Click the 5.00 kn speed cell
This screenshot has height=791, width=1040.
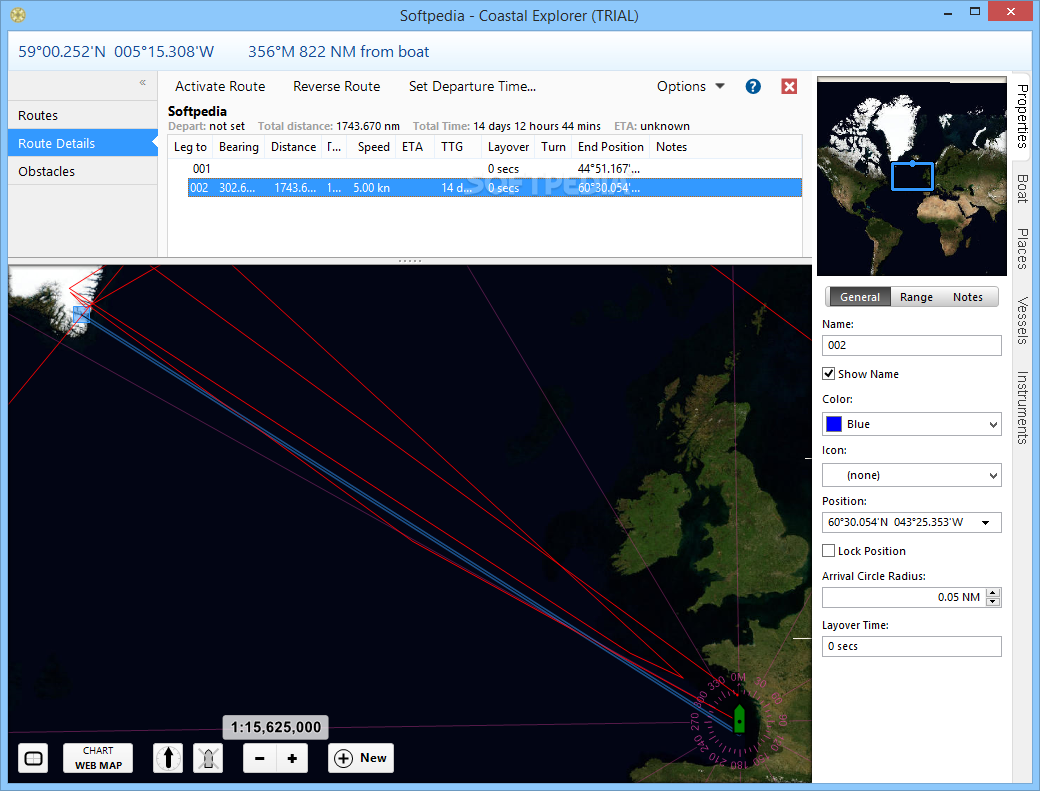point(371,188)
